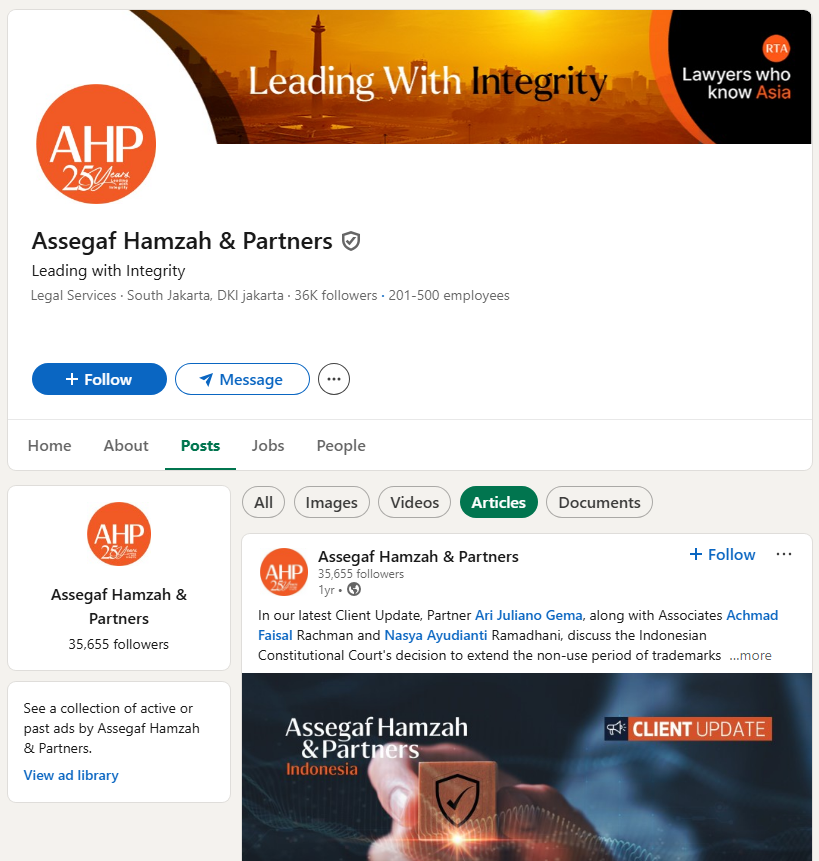The image size is (819, 861).
Task: Toggle the Articles filter chip
Action: click(x=498, y=502)
